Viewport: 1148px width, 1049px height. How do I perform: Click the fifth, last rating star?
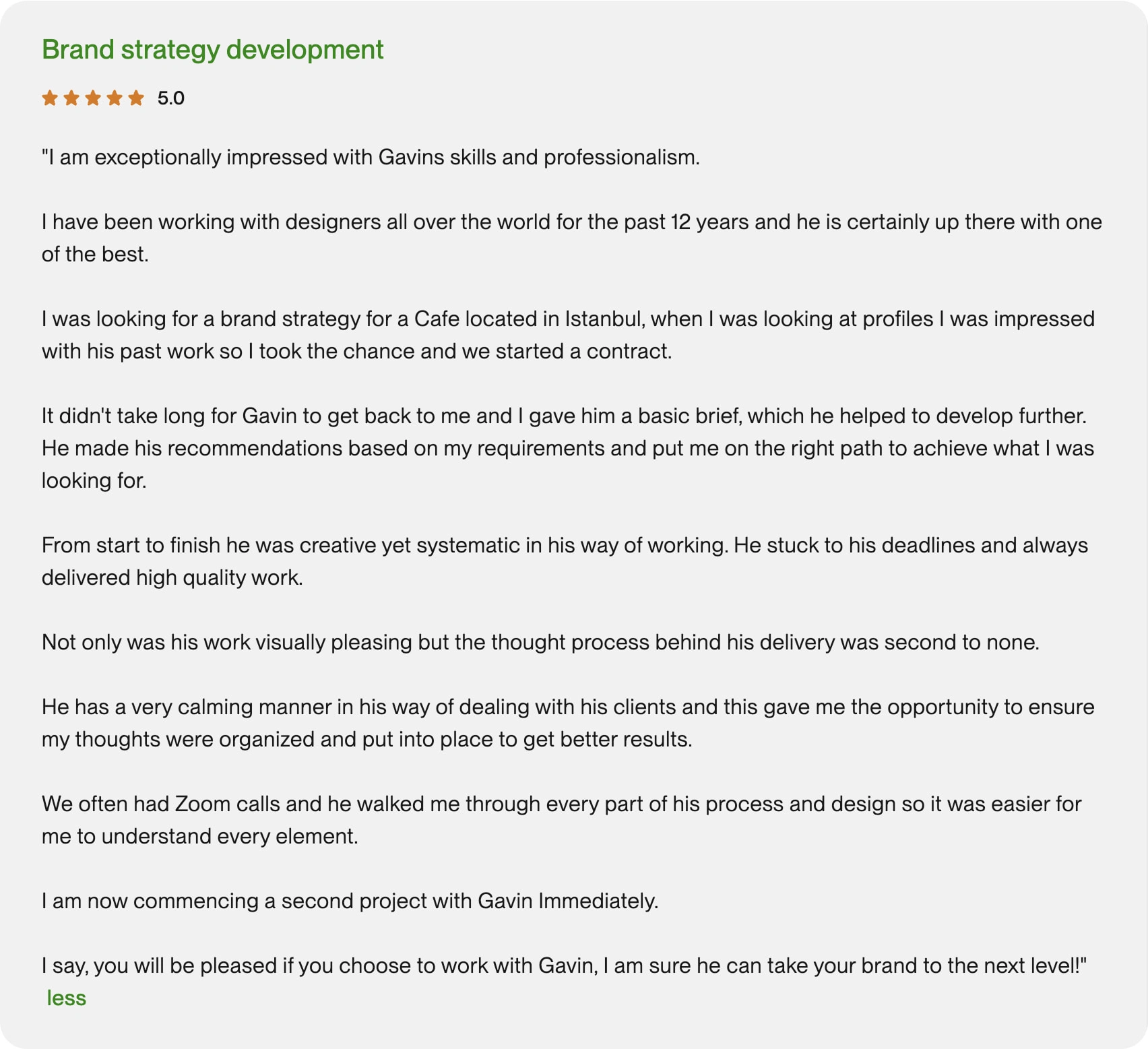click(136, 98)
